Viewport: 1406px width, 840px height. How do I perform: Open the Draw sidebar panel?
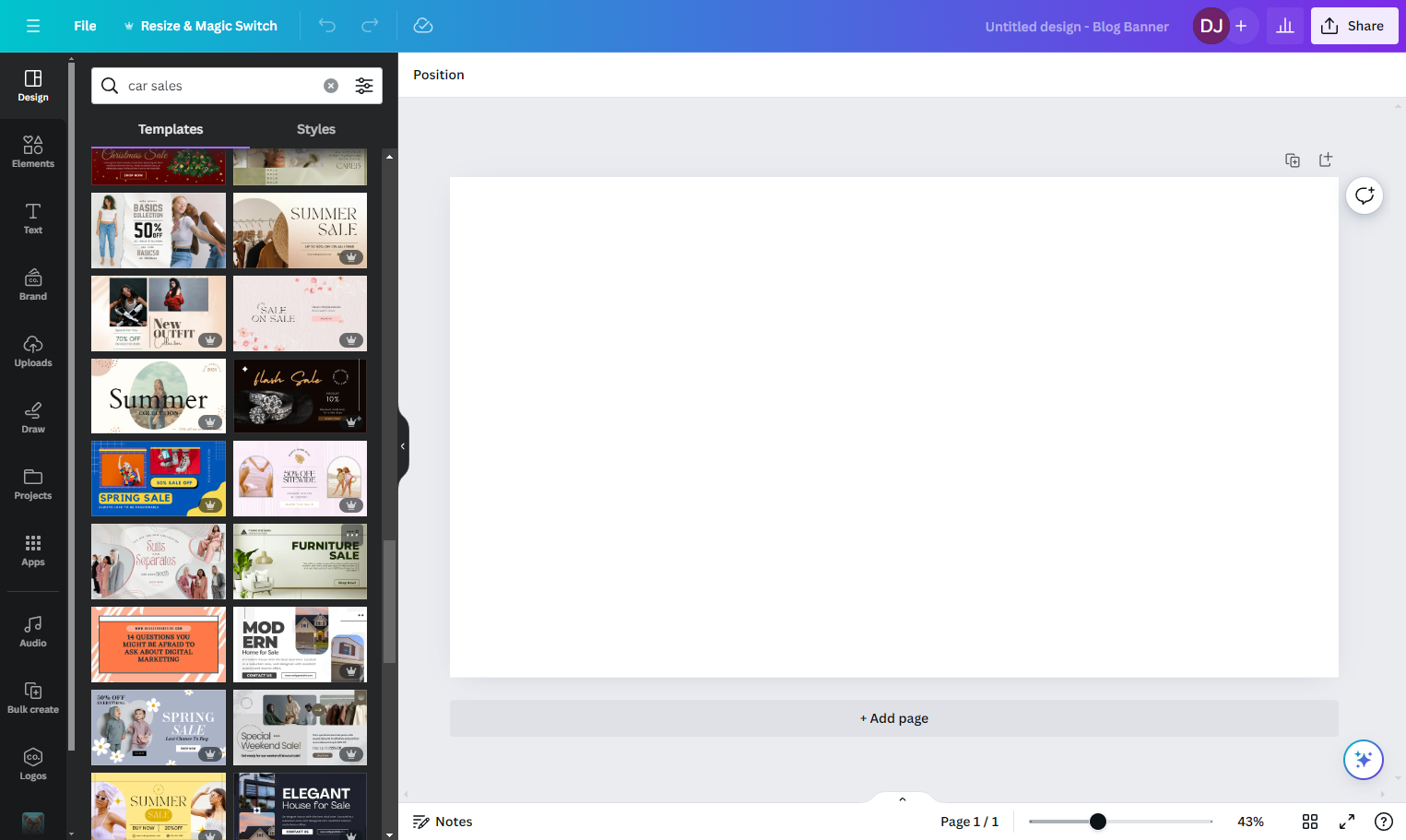coord(33,418)
